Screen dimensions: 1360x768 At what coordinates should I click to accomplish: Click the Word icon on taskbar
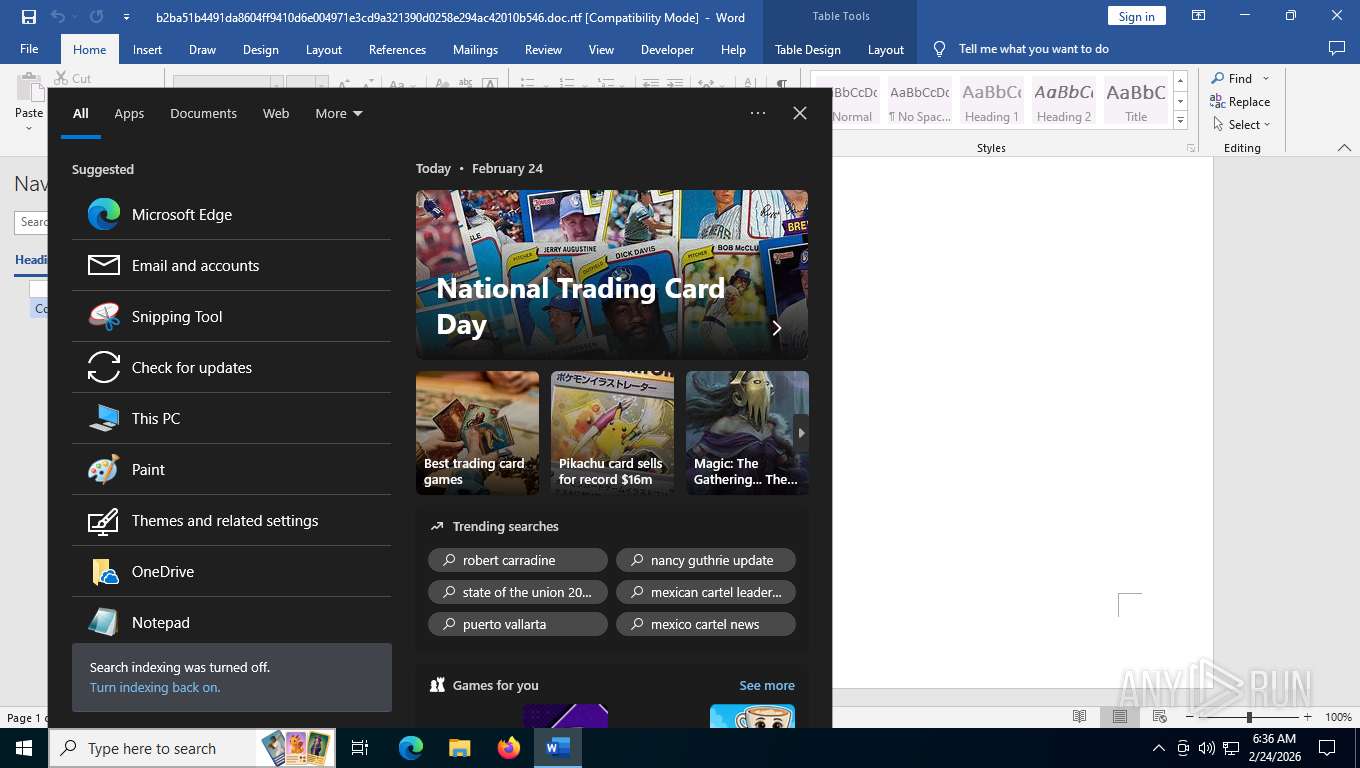558,748
